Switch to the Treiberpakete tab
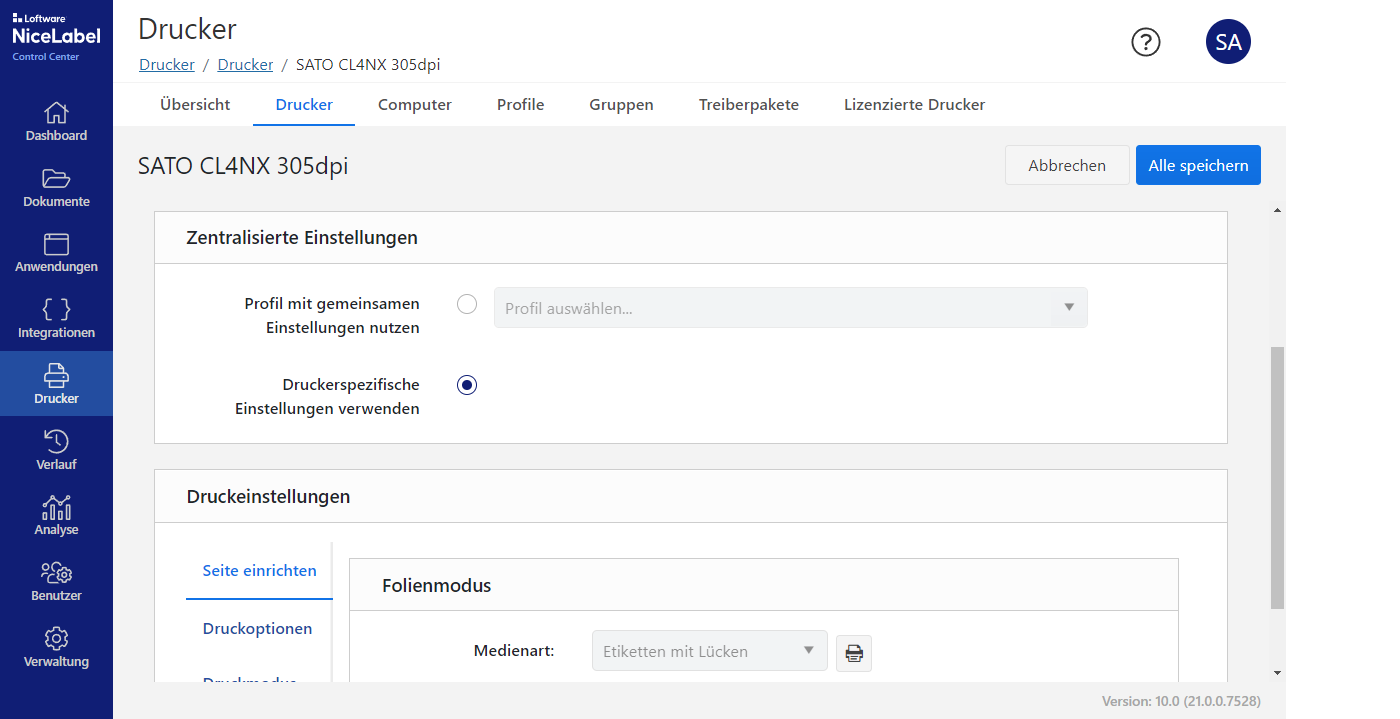Image resolution: width=1400 pixels, height=719 pixels. pyautogui.click(x=749, y=105)
